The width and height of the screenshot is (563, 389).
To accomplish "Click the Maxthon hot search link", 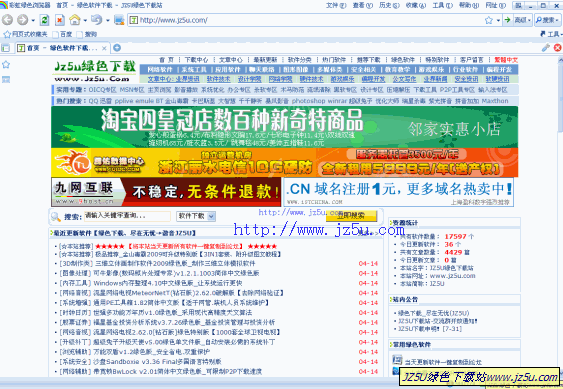I will (x=495, y=101).
